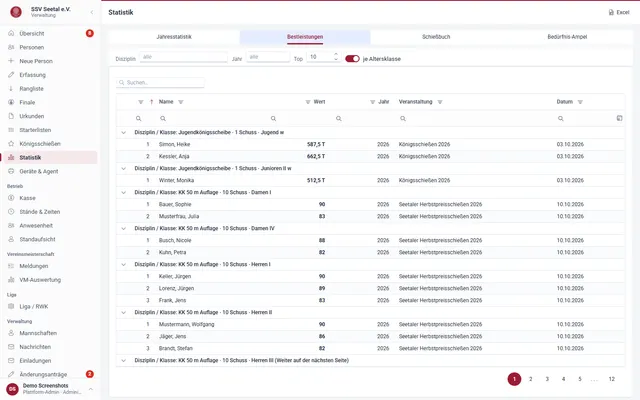This screenshot has width=640, height=400.
Task: Go to page 5
Action: [580, 379]
